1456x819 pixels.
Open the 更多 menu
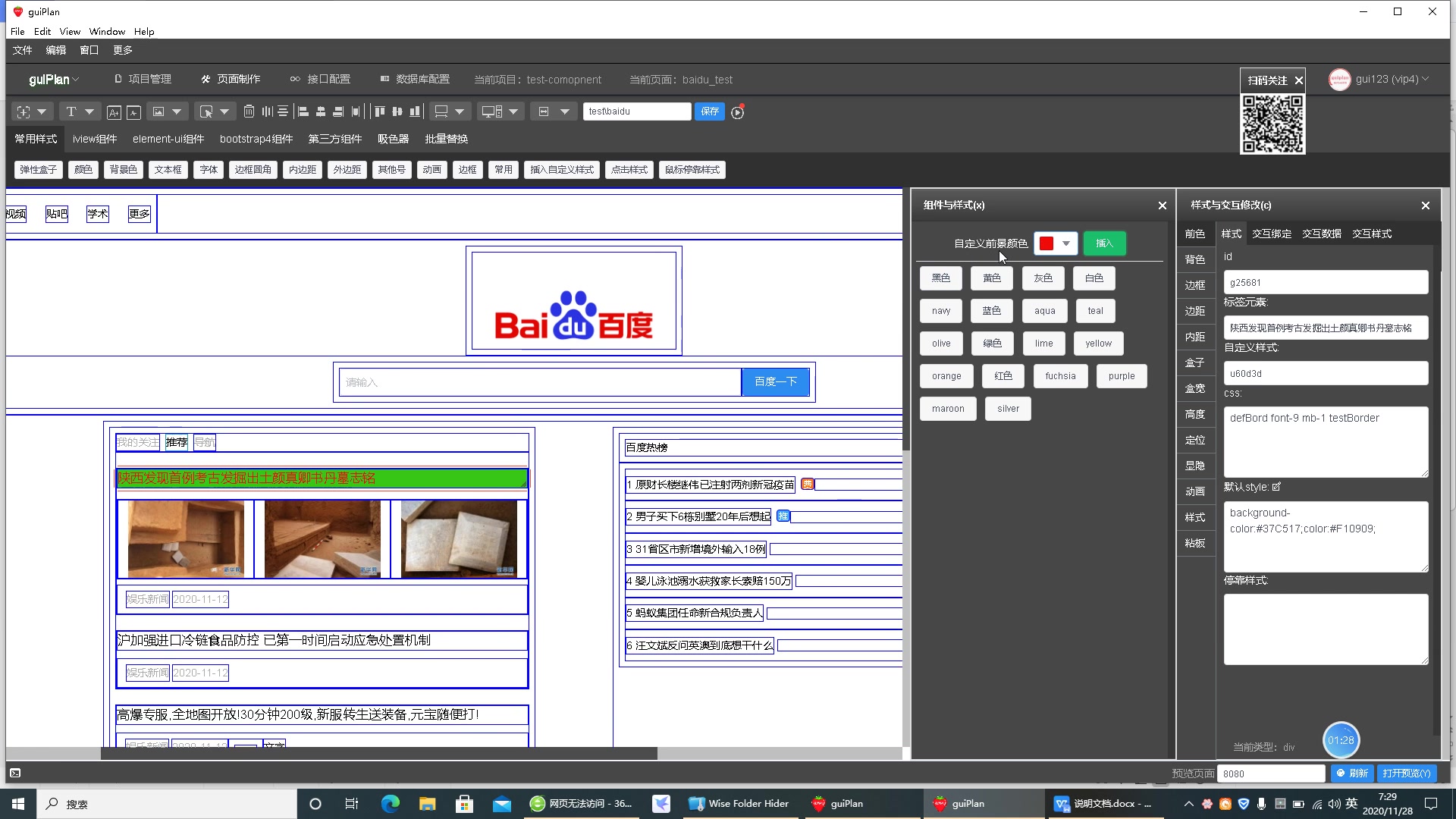coord(123,50)
